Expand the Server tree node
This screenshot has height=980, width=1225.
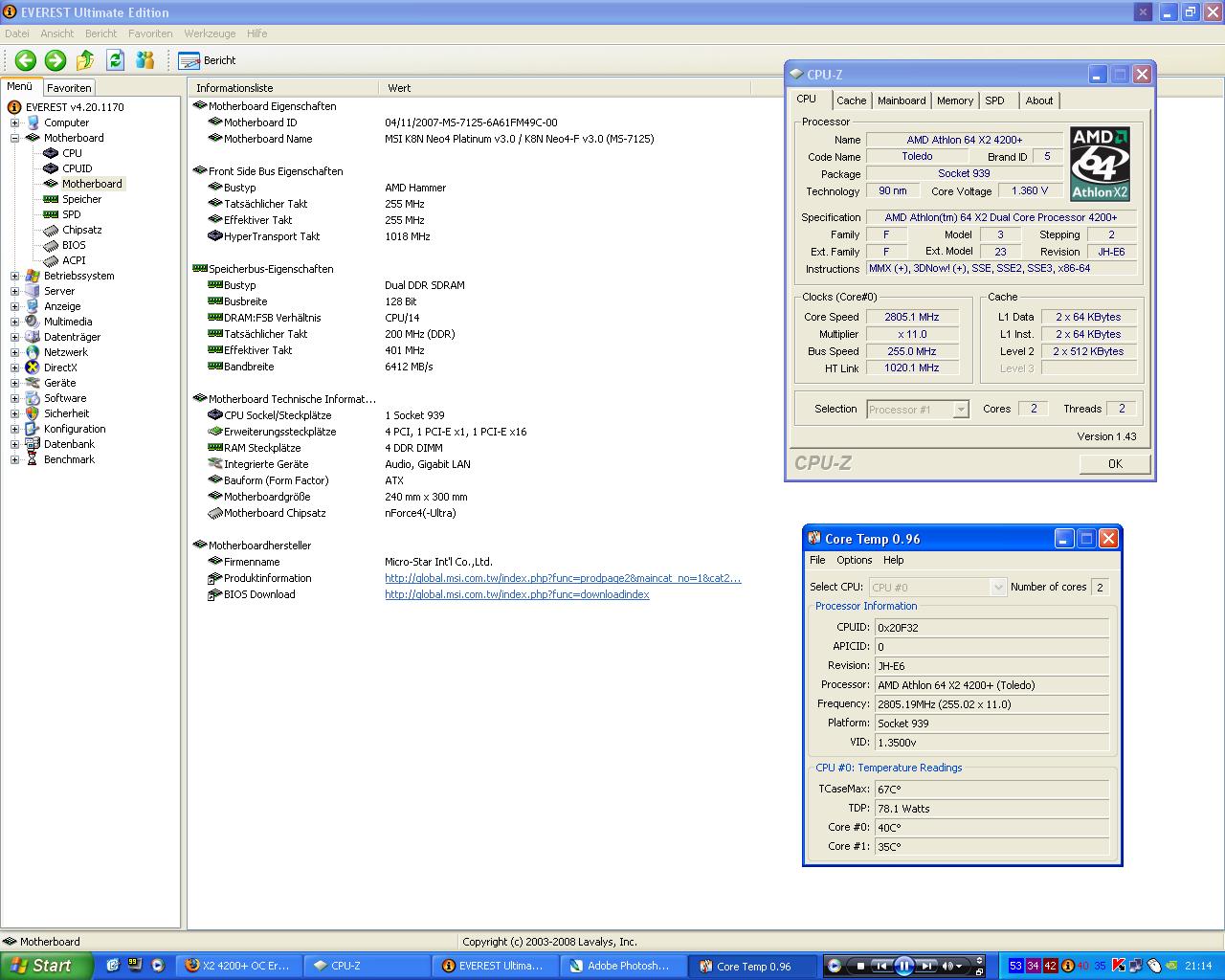pyautogui.click(x=14, y=291)
